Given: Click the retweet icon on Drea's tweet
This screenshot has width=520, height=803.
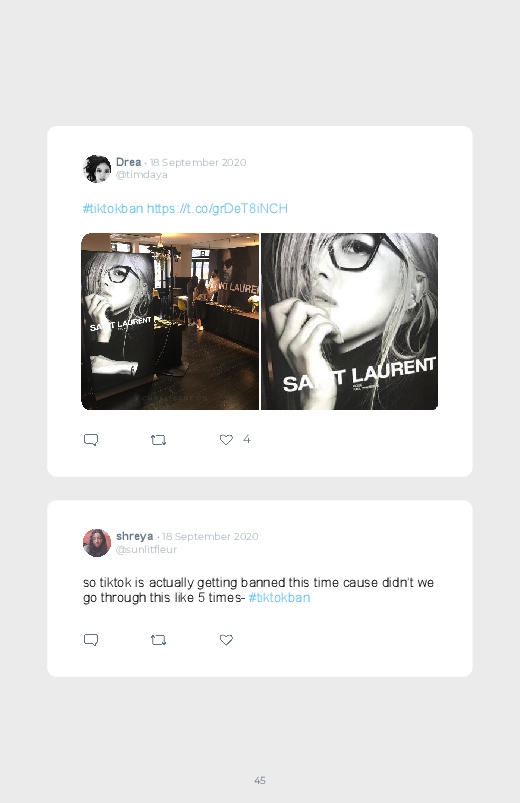Looking at the screenshot, I should tap(158, 440).
